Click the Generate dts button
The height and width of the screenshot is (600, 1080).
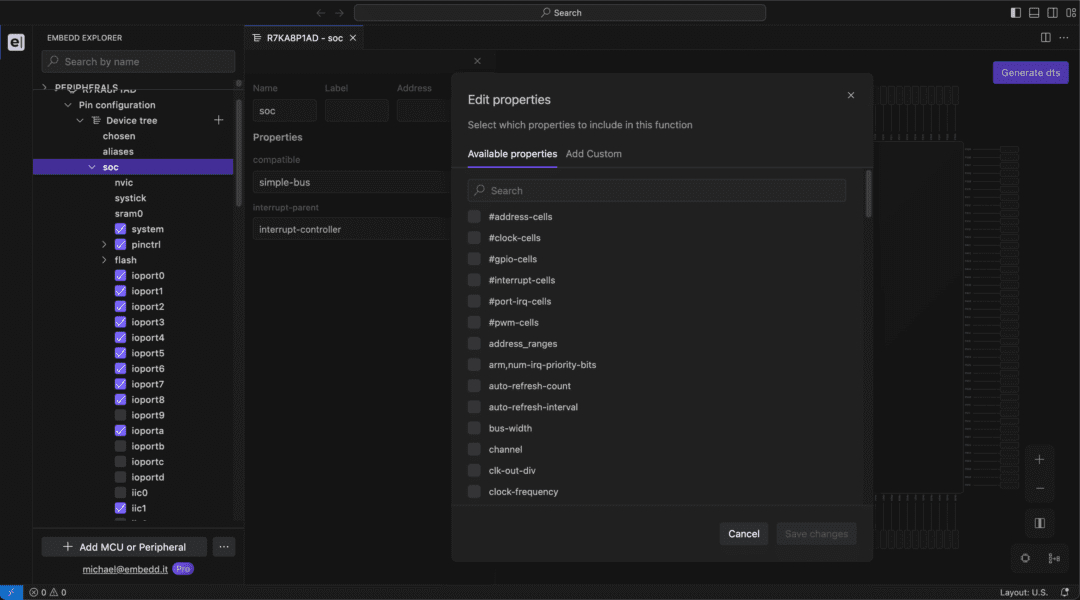click(x=1030, y=72)
